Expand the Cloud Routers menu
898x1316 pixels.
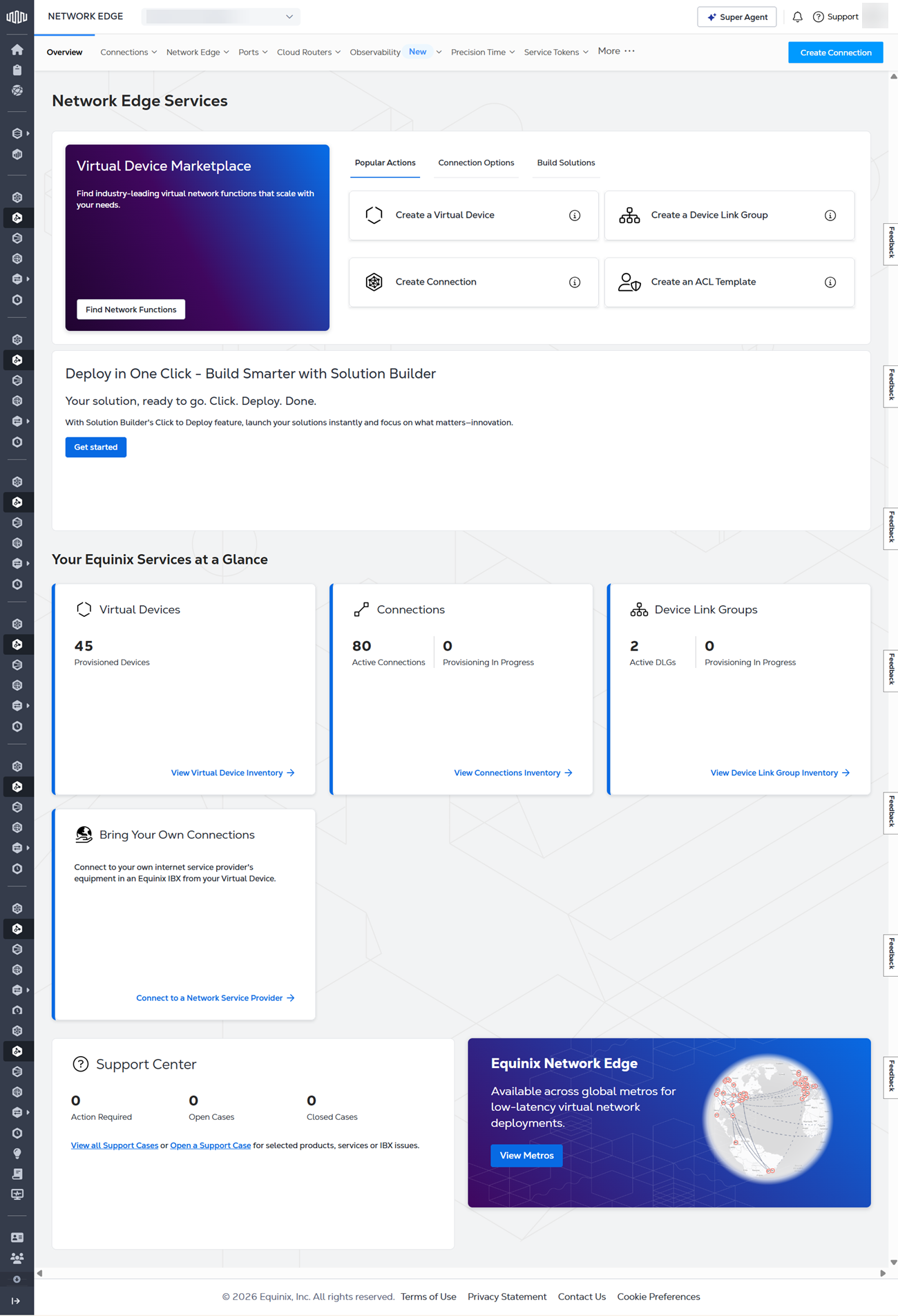[x=309, y=52]
